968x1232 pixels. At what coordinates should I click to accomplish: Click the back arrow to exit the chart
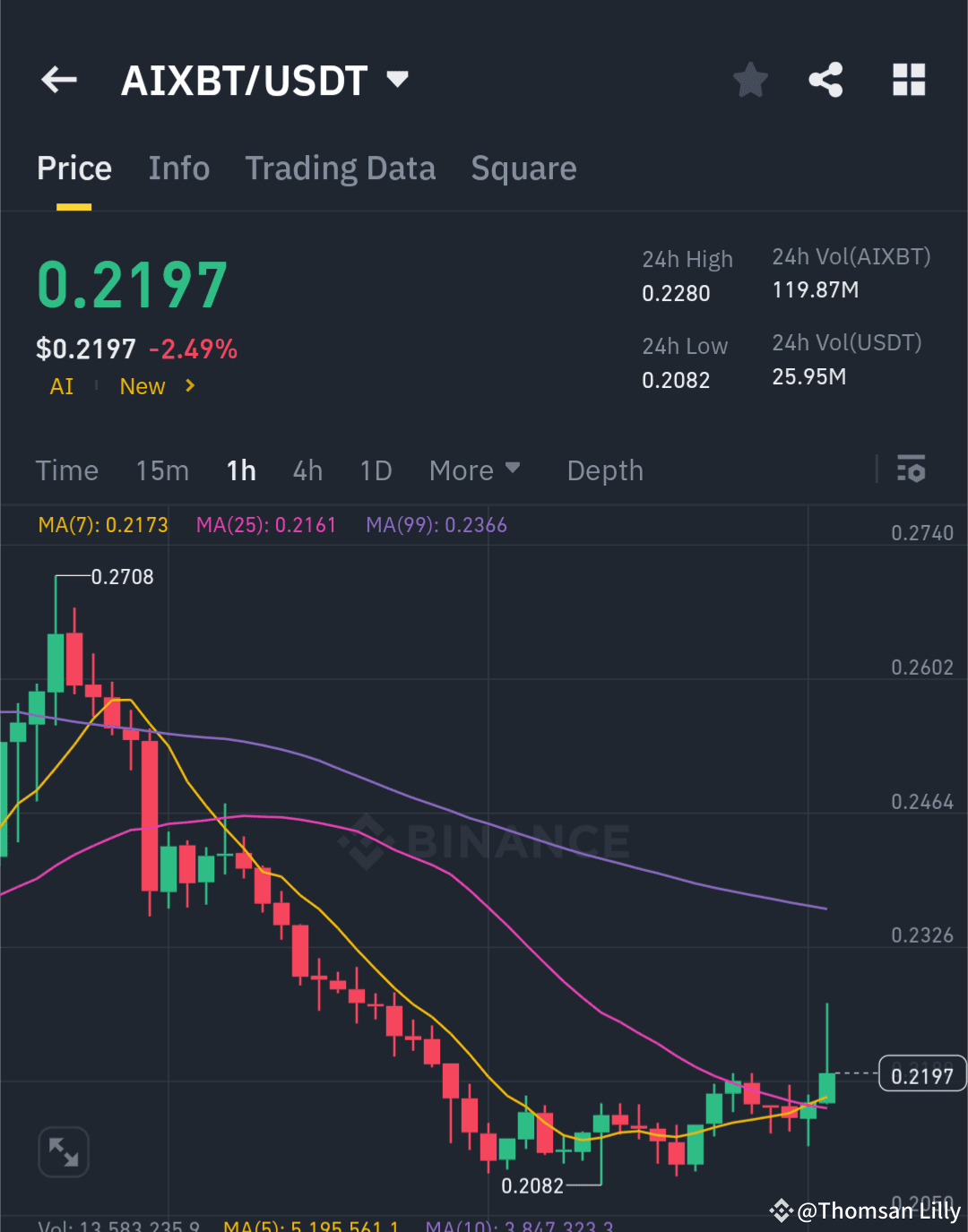pyautogui.click(x=57, y=80)
